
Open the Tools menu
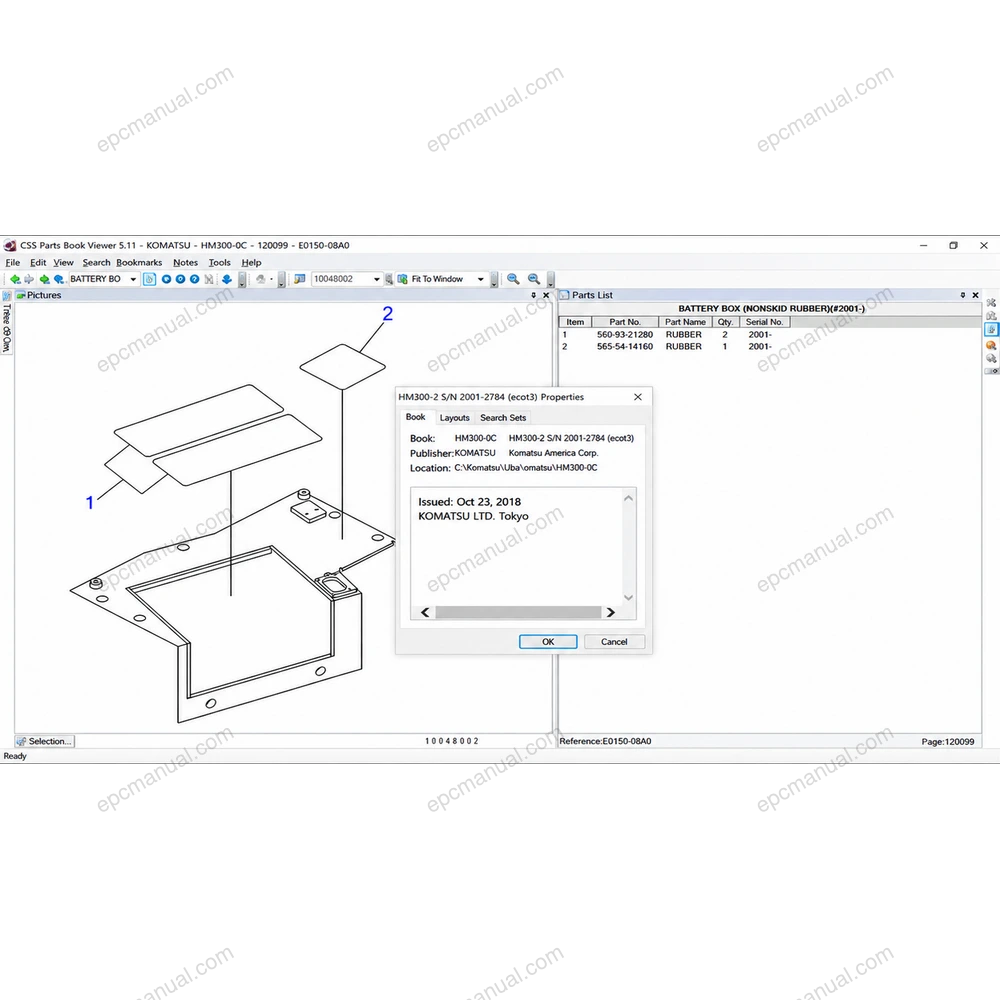pos(219,263)
